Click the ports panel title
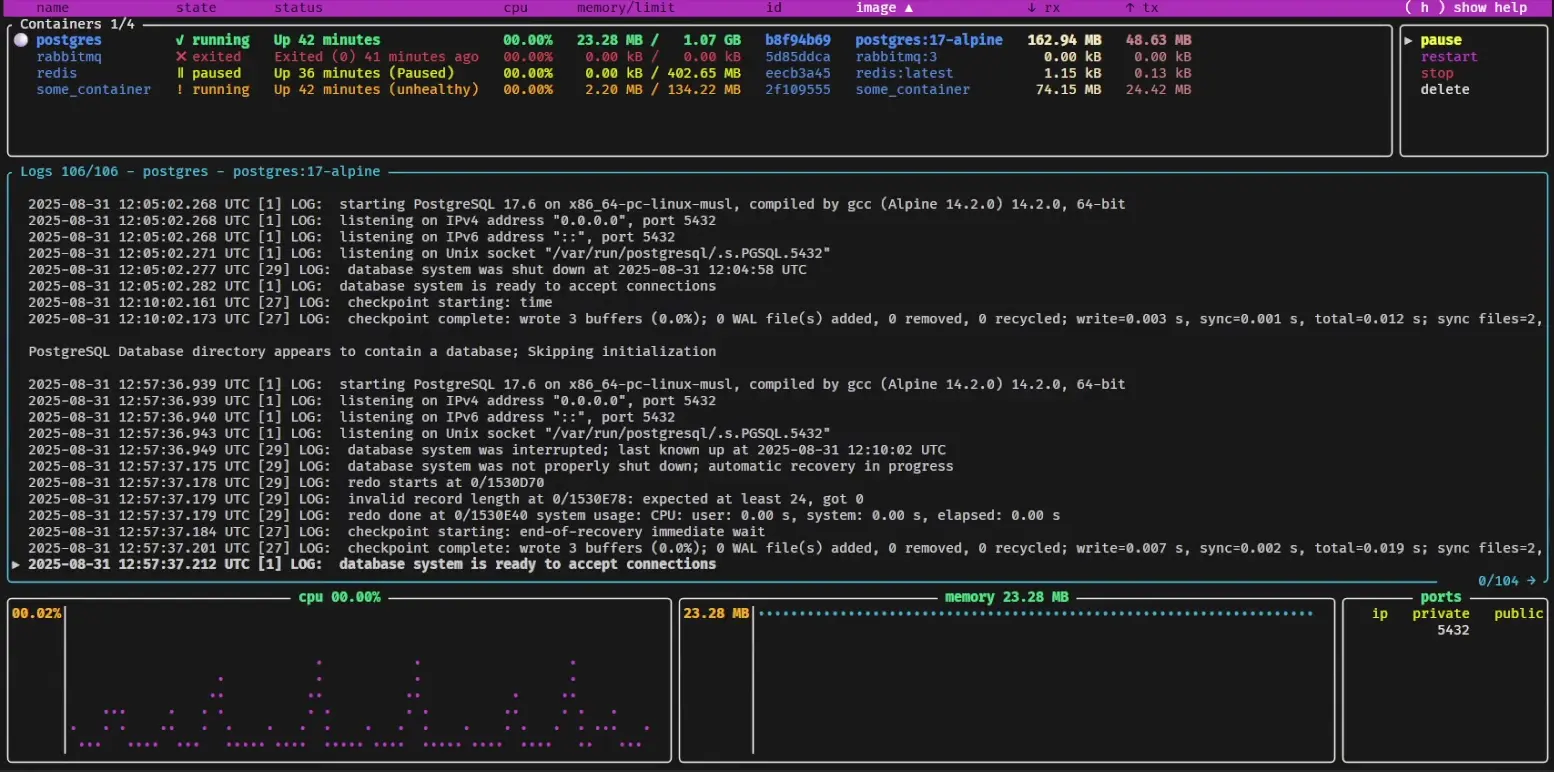Viewport: 1554px width, 772px height. tap(1441, 597)
